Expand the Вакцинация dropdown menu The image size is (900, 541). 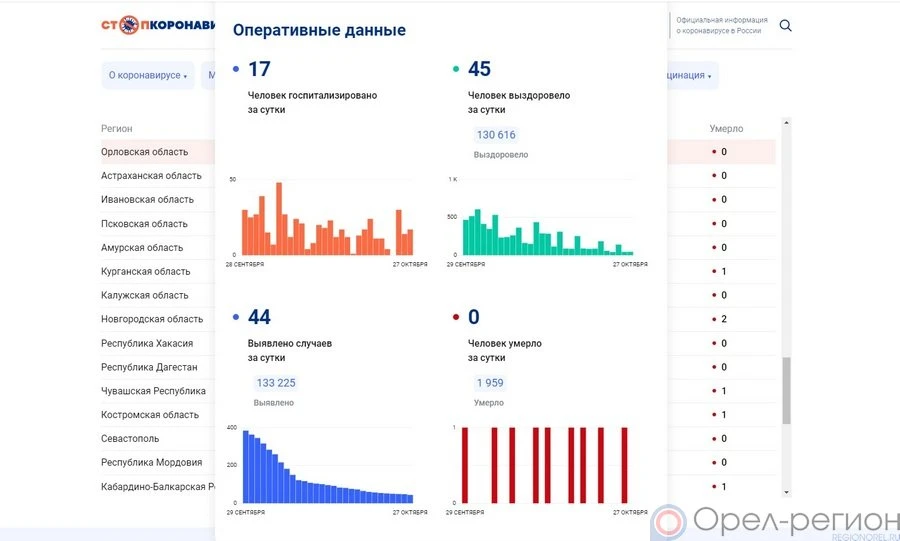[x=685, y=76]
